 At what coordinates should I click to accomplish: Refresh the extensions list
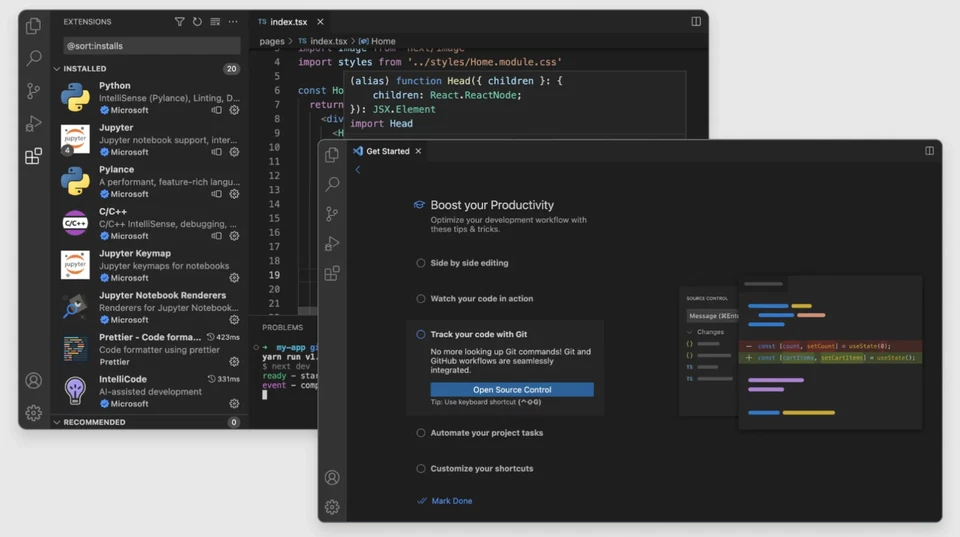click(x=197, y=21)
